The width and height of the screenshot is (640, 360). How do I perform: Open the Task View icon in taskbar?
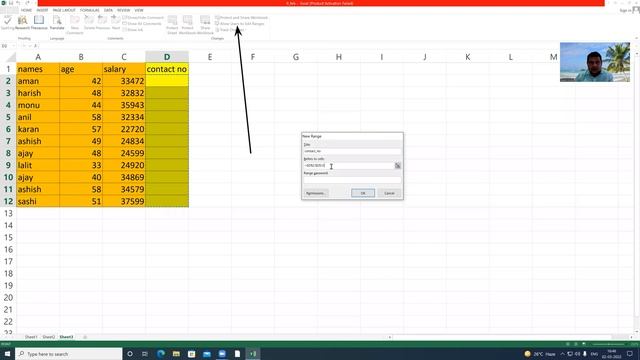coord(145,354)
